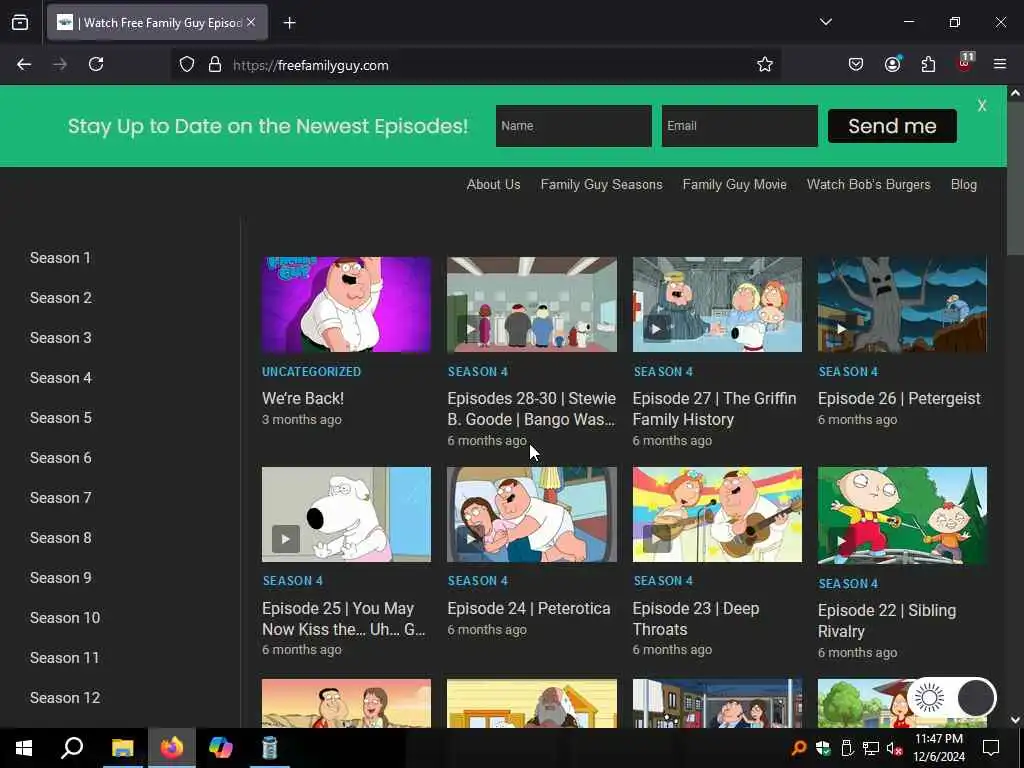Click the muted volume tray icon
The width and height of the screenshot is (1024, 768).
(893, 748)
